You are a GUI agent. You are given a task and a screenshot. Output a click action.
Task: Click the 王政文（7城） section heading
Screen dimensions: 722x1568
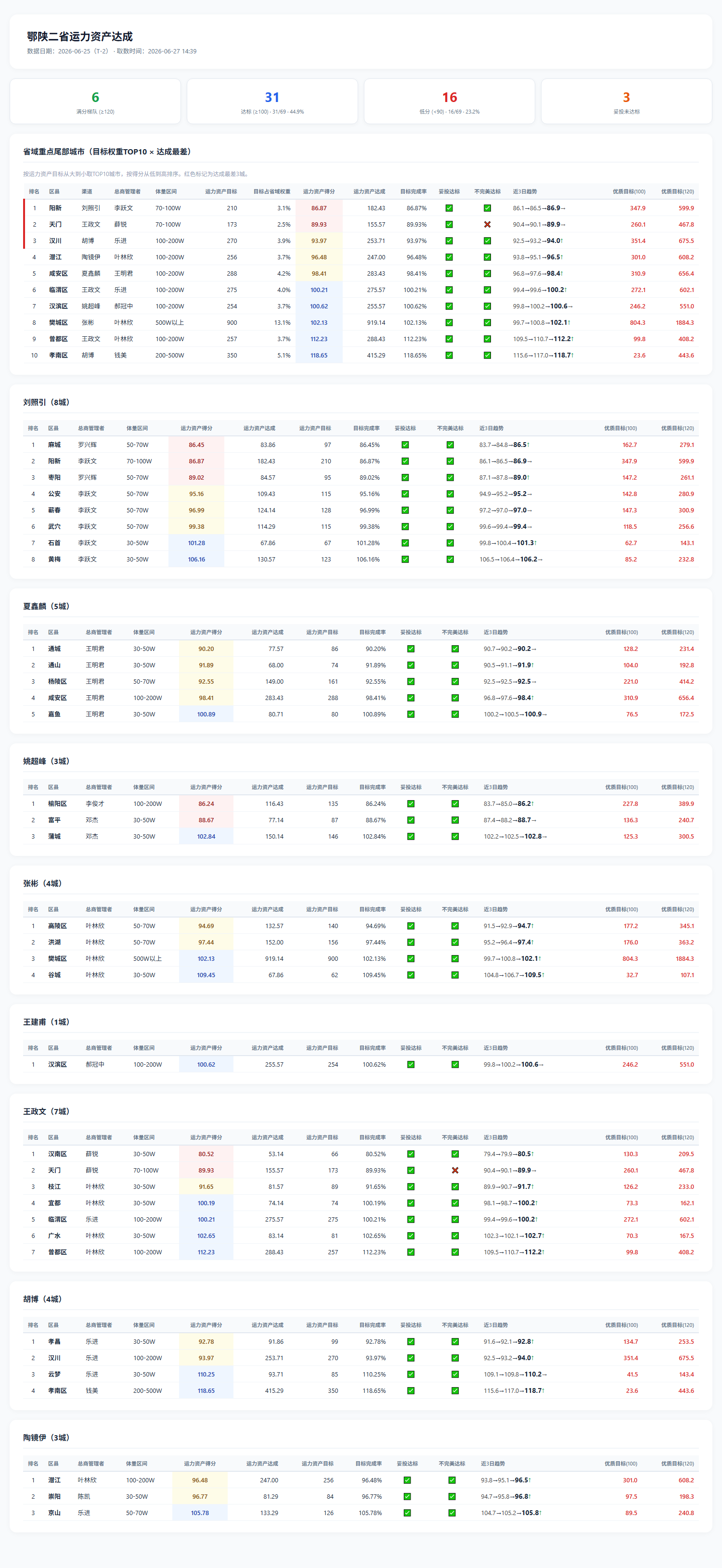point(46,1111)
